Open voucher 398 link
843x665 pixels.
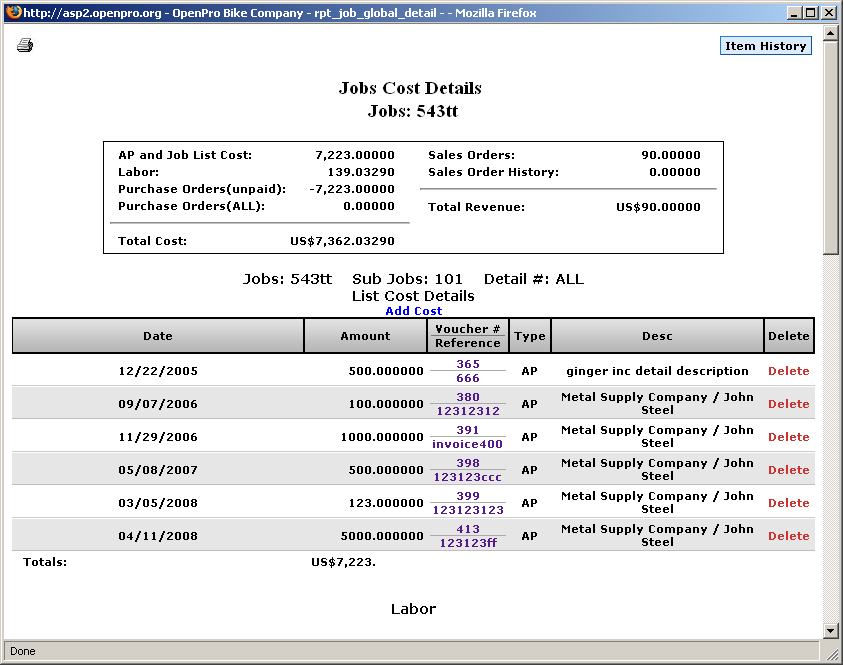[467, 463]
